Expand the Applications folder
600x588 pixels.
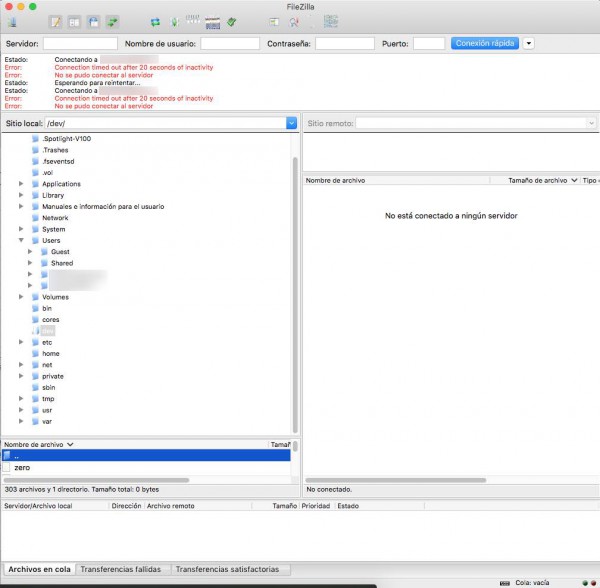click(21, 184)
